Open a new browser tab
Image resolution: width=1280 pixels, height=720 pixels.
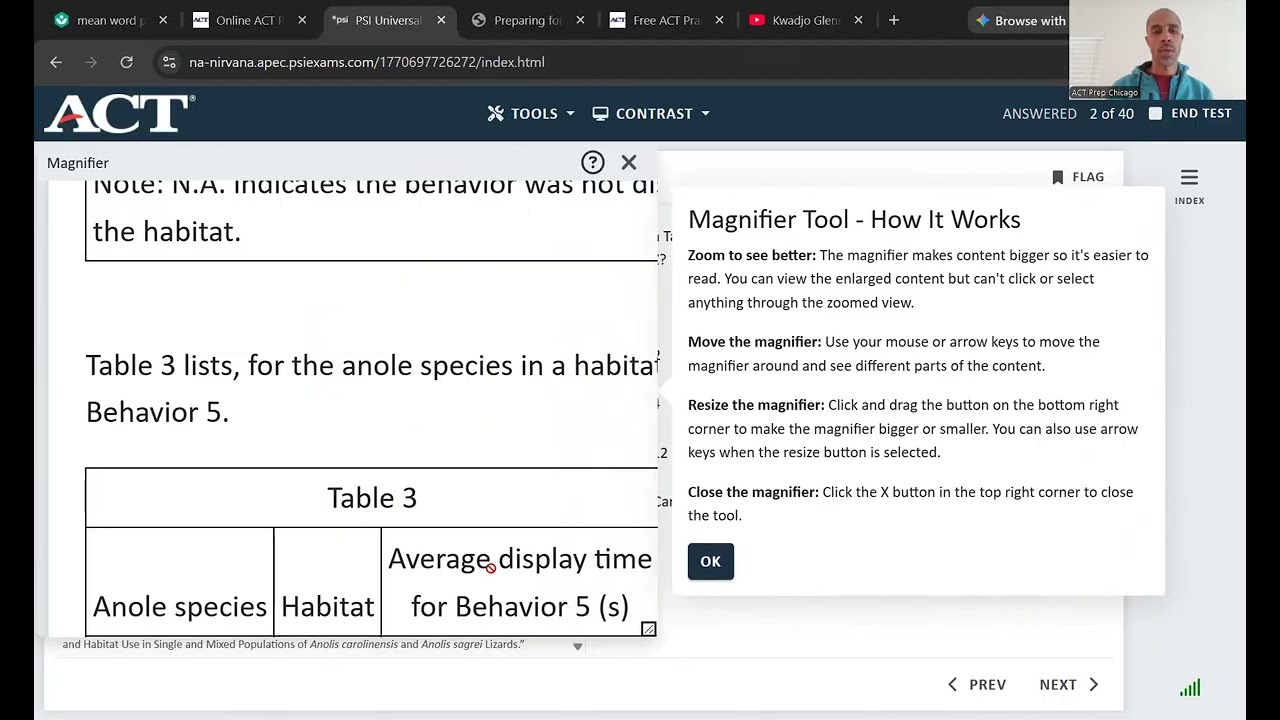pos(894,20)
